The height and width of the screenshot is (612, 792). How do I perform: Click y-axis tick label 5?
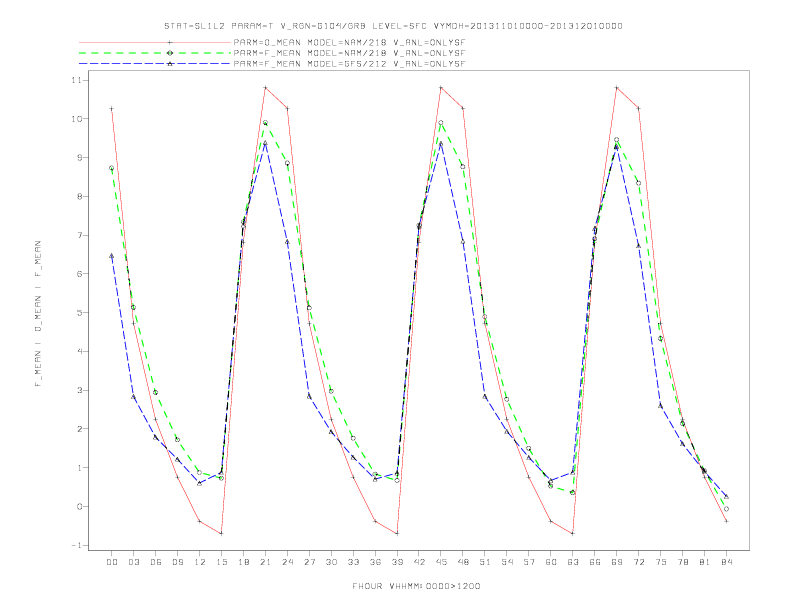click(79, 313)
